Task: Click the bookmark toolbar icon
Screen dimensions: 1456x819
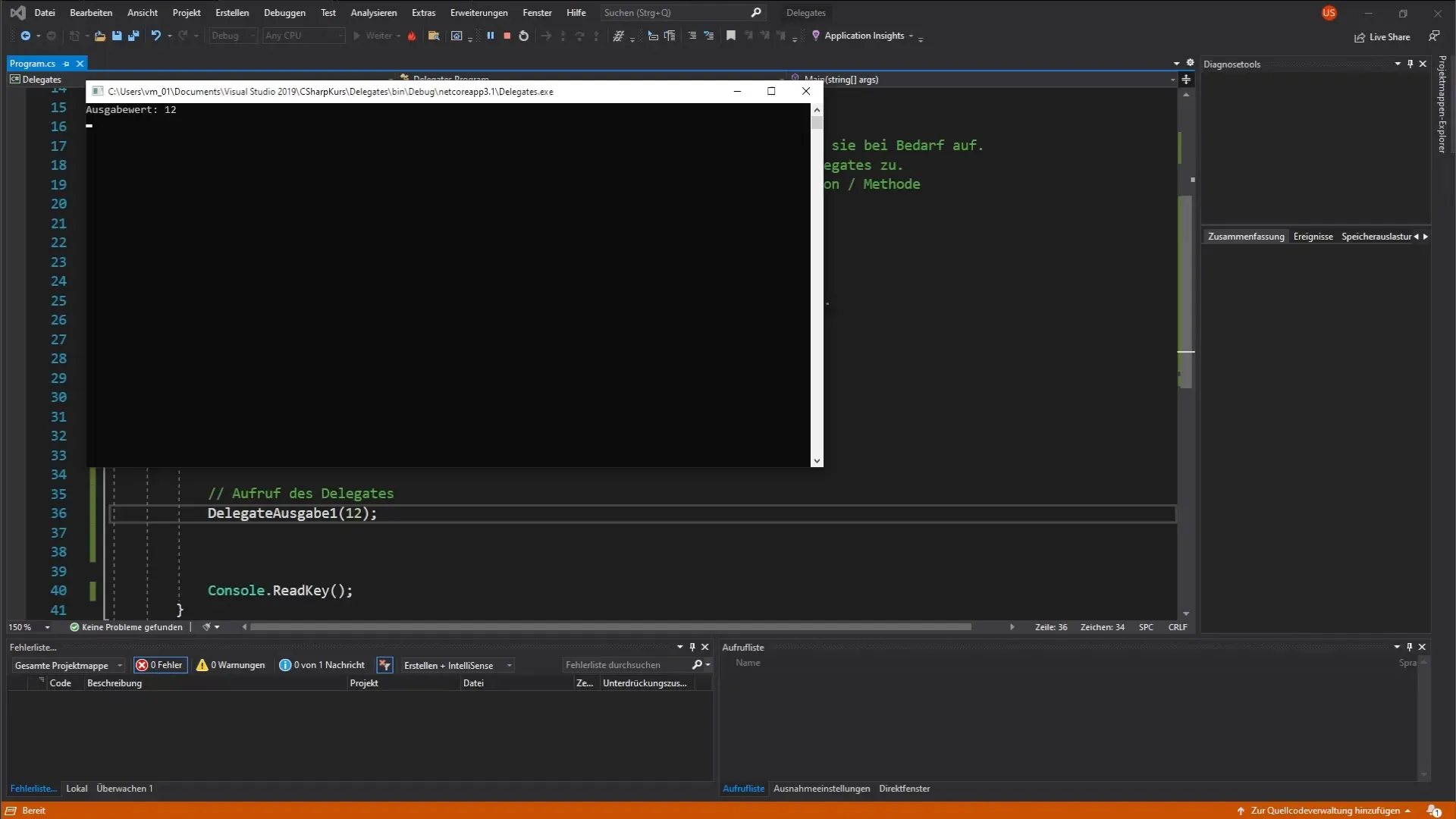Action: [x=731, y=36]
